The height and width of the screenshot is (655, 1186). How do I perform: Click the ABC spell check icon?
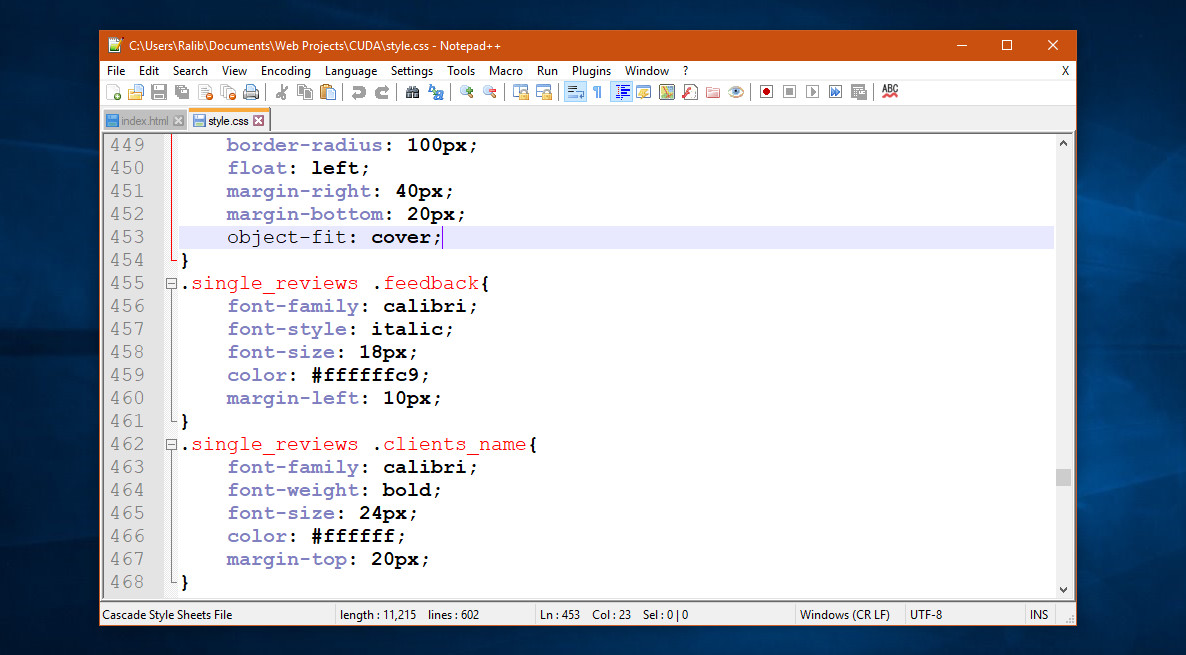(x=890, y=92)
